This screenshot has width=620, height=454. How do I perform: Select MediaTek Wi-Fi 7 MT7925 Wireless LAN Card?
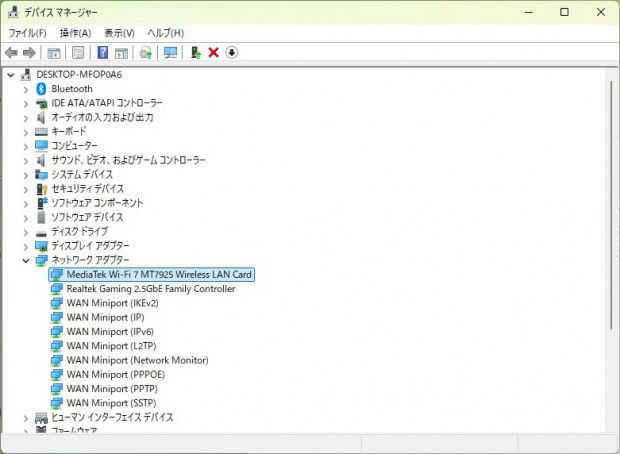[x=159, y=274]
